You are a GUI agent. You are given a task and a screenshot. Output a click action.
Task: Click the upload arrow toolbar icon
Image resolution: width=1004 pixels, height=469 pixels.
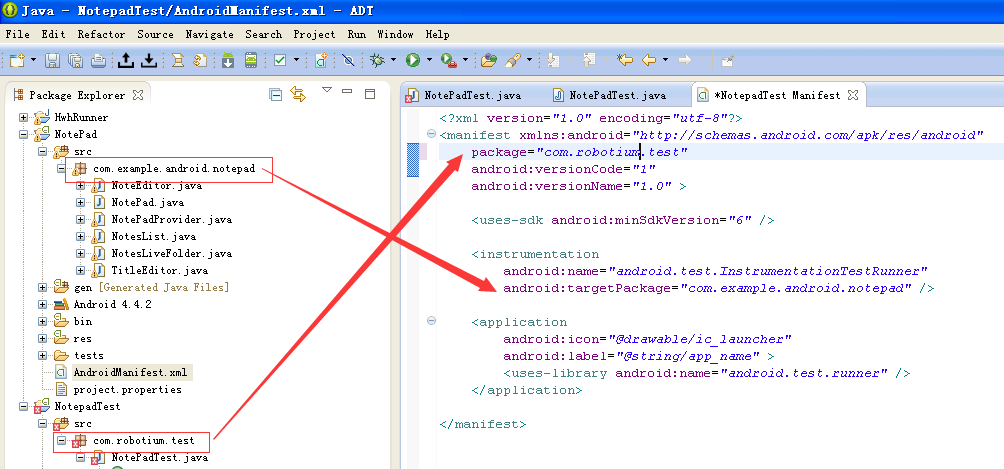pyautogui.click(x=126, y=60)
